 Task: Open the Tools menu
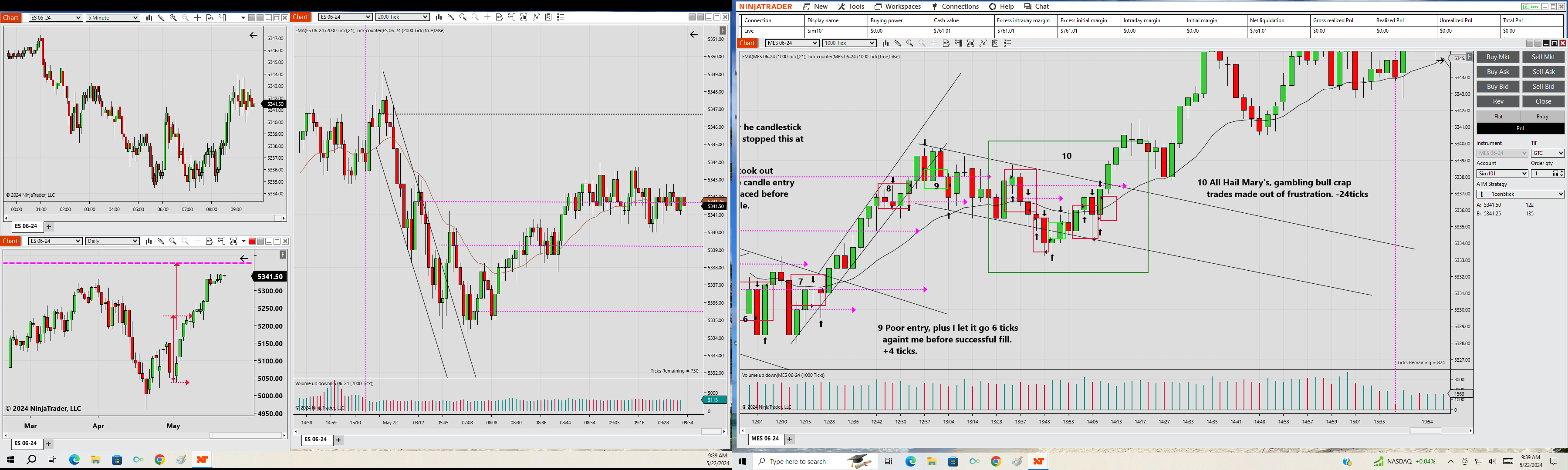pyautogui.click(x=851, y=7)
